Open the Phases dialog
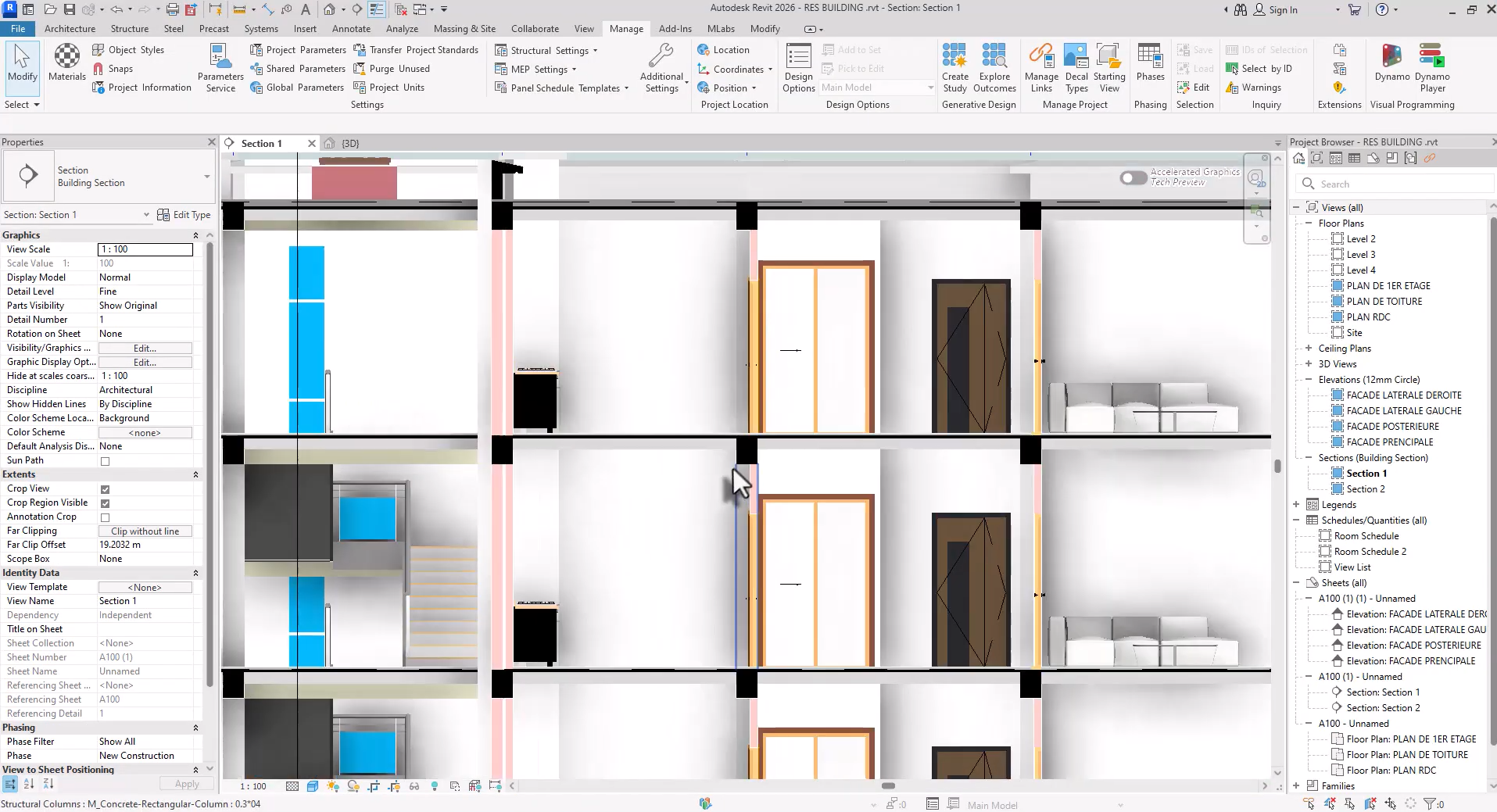 pyautogui.click(x=1148, y=67)
